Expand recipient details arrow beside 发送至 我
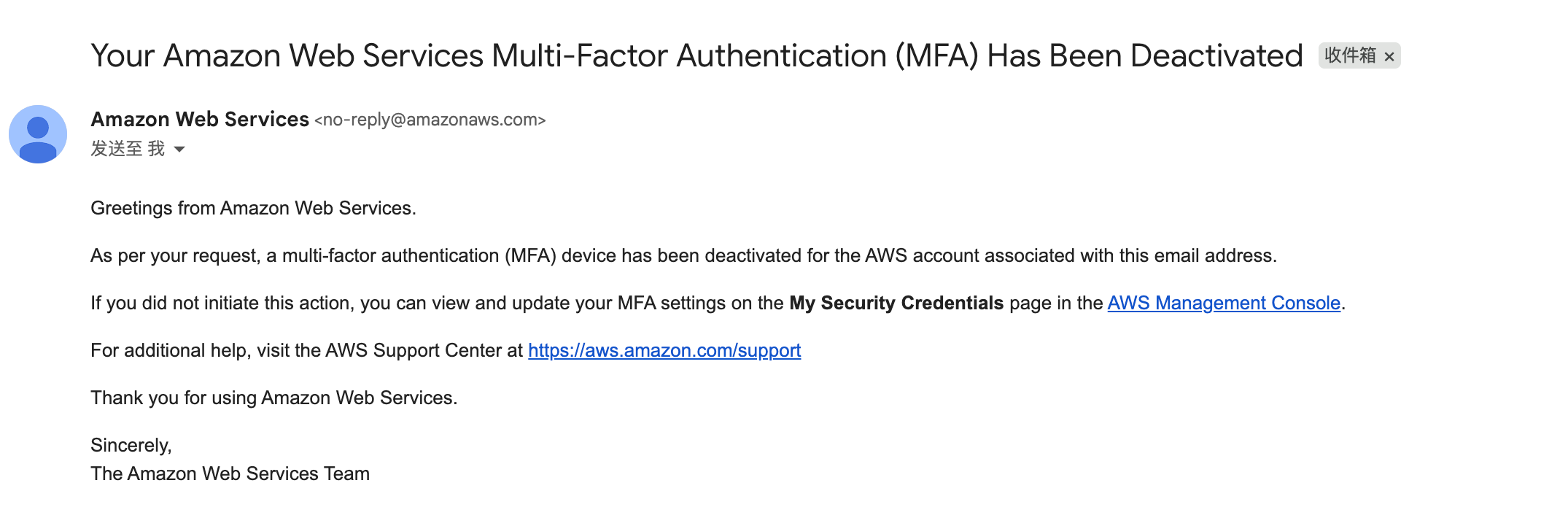1568x518 pixels. (179, 150)
